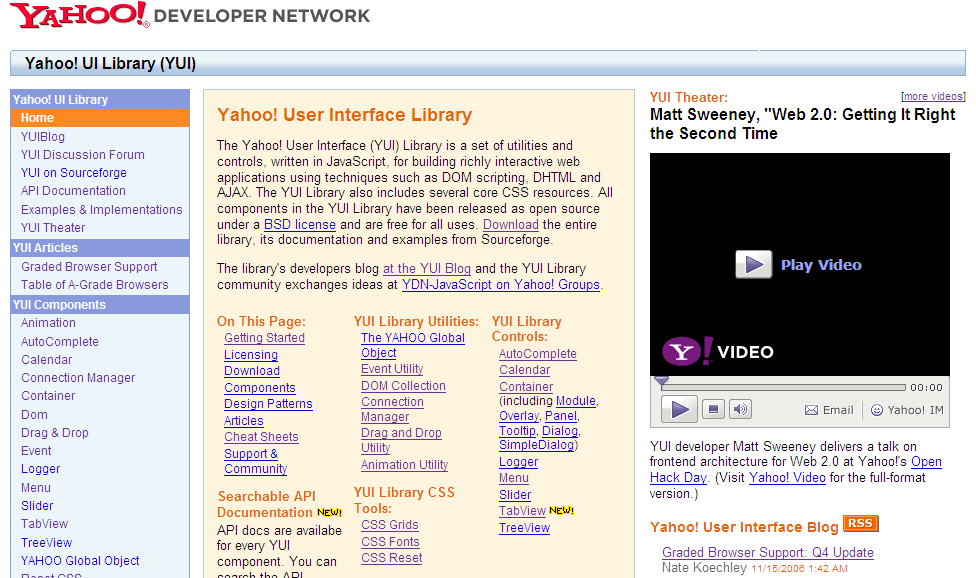Stop the video with the stop button

tap(712, 409)
